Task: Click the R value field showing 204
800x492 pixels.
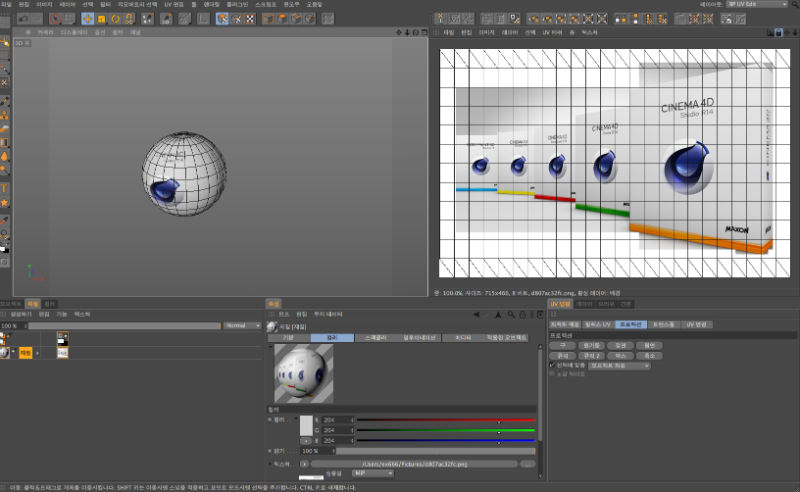Action: tap(337, 420)
